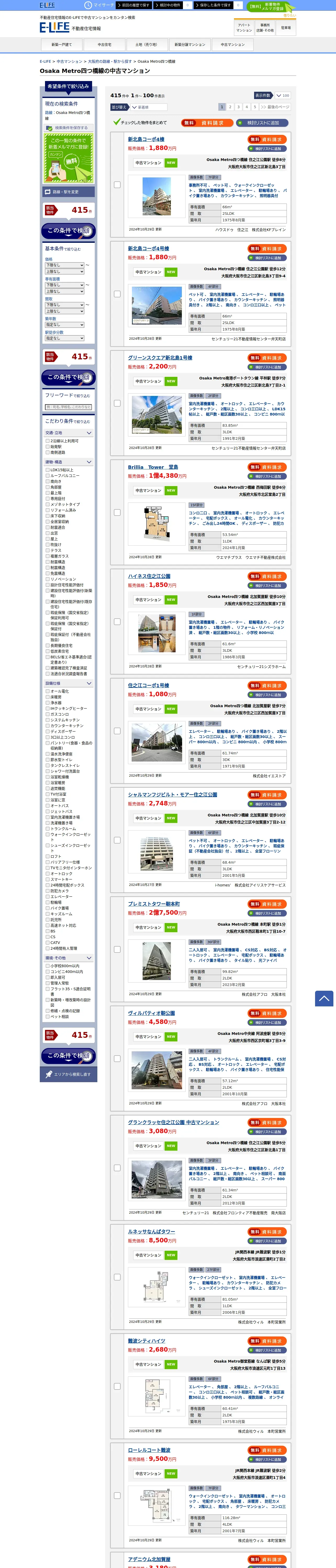Viewport: 336px width, 1568px height.
Task: Select the checkbox for Brillia Tower 堂島 listing
Action: 117,512
